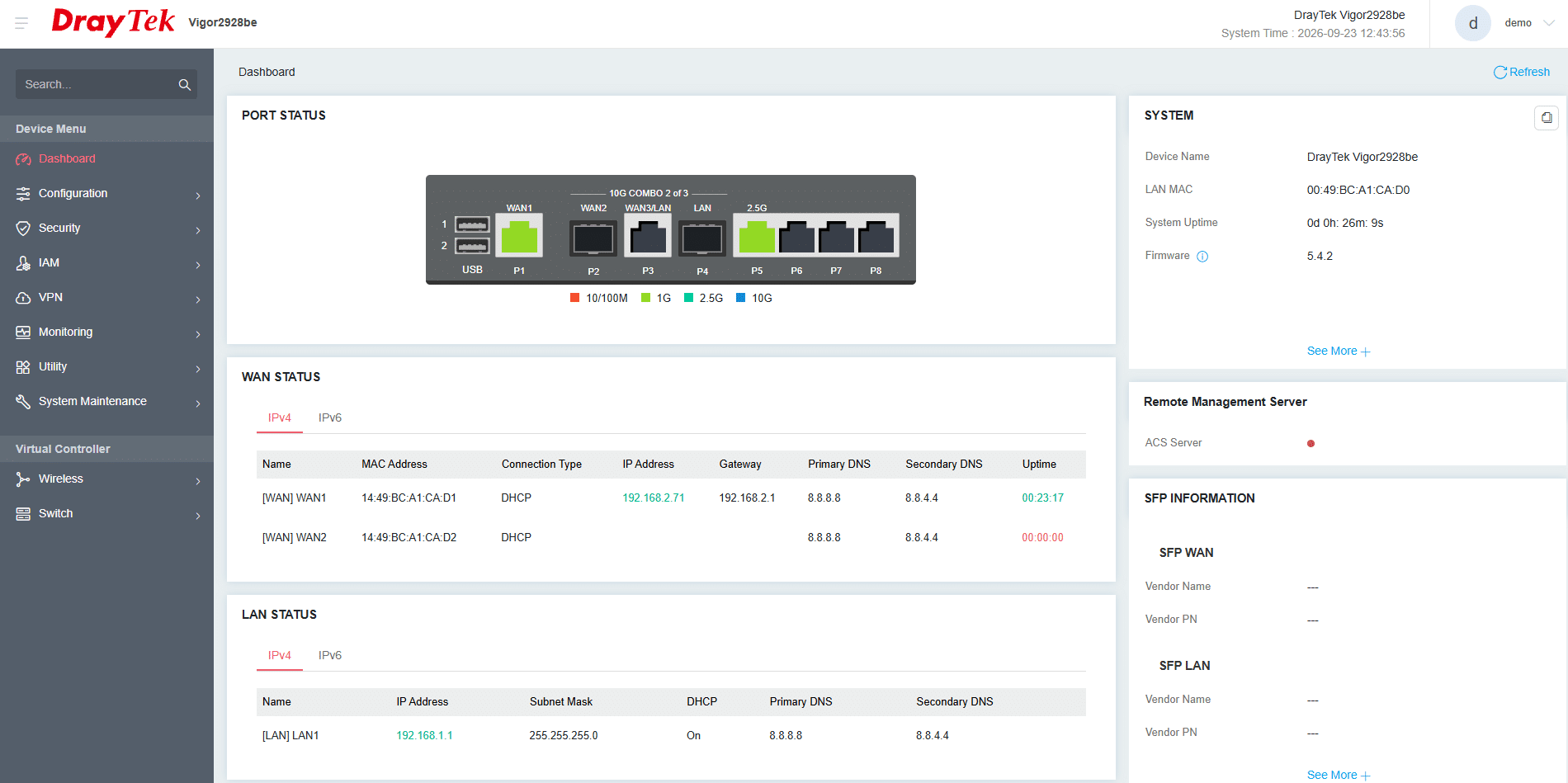Select IPv6 tab in WAN STATUS
The width and height of the screenshot is (1568, 783).
point(330,418)
